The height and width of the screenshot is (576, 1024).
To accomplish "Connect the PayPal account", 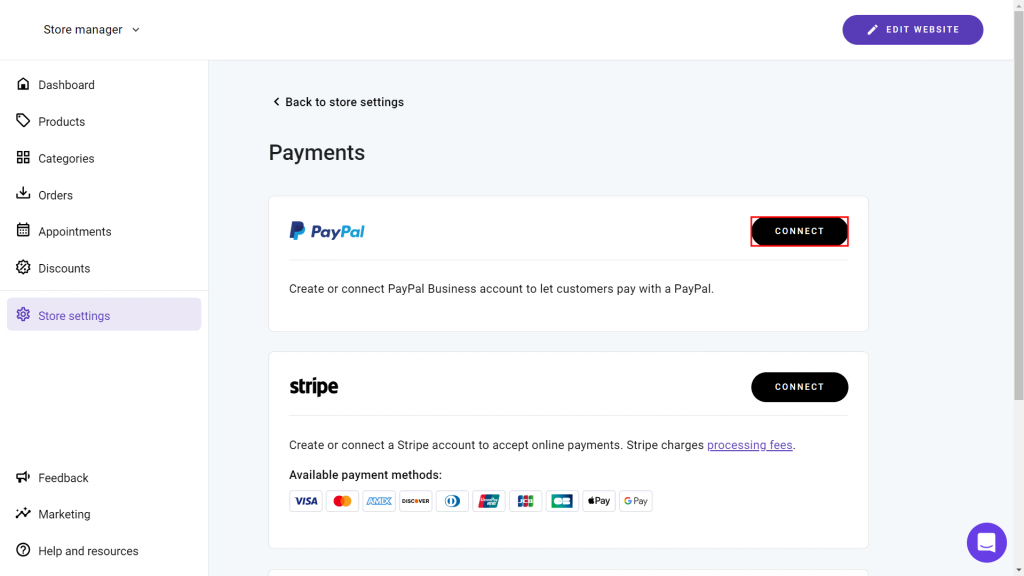I will pyautogui.click(x=799, y=231).
